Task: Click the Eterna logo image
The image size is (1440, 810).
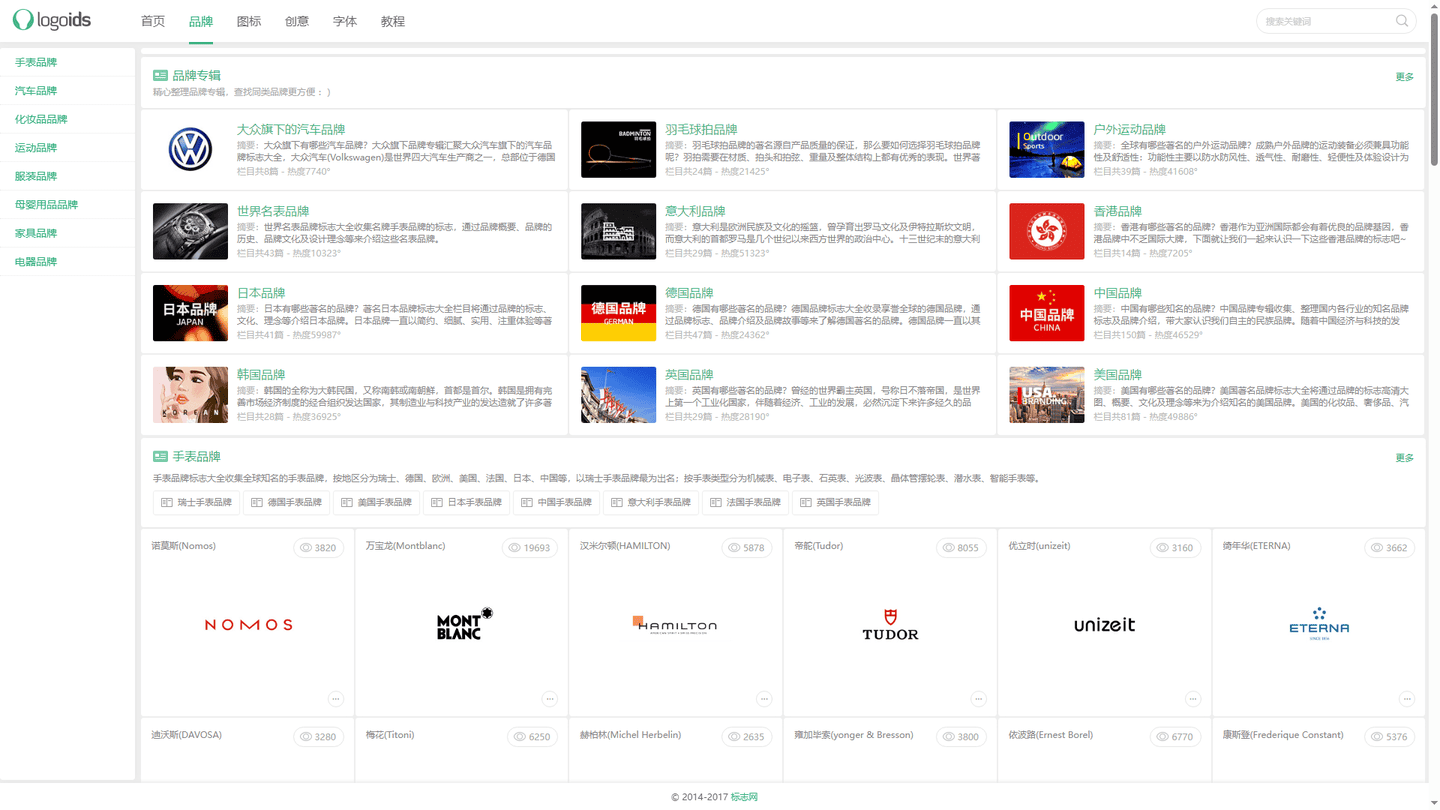Action: click(1319, 624)
